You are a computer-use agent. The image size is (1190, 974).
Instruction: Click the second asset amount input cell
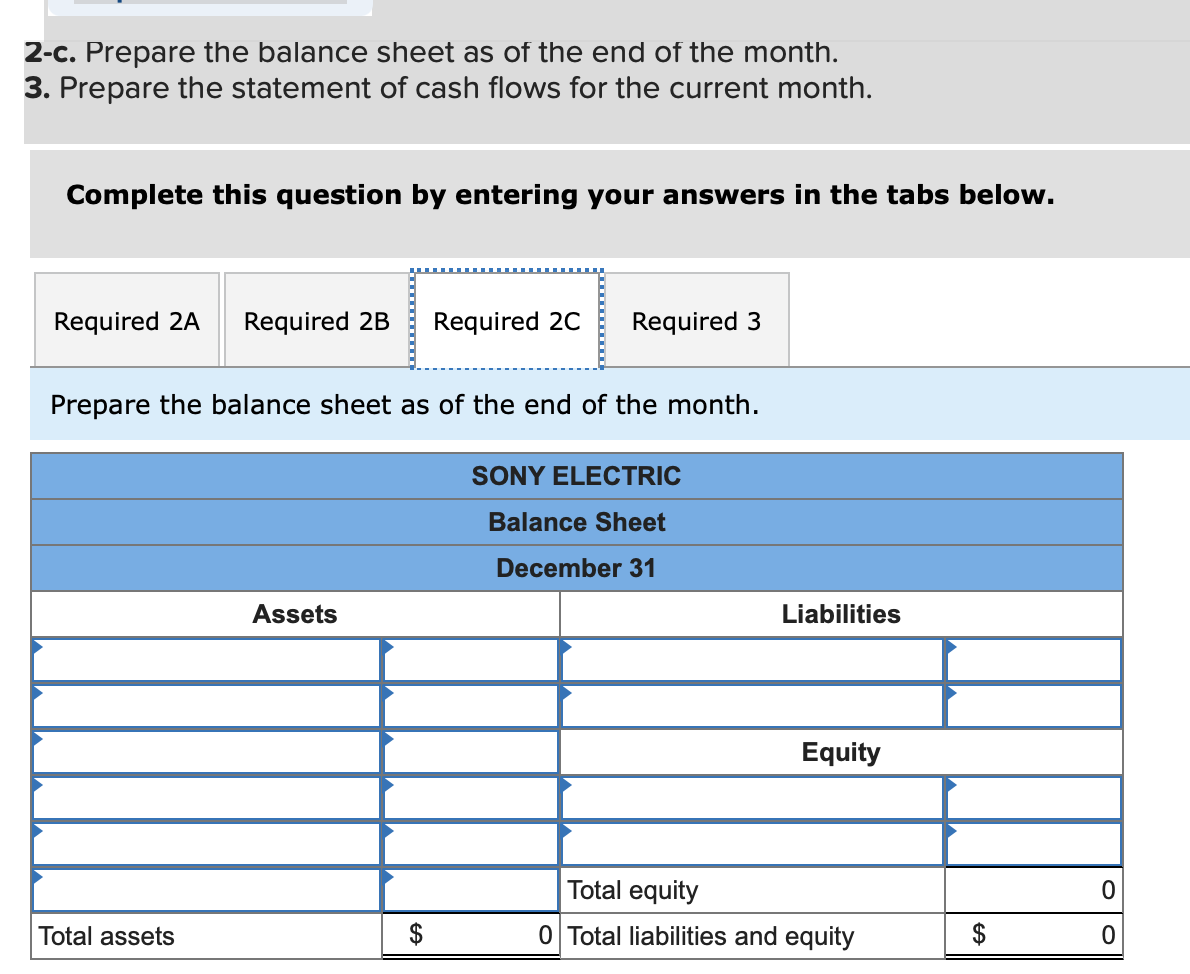(x=470, y=706)
